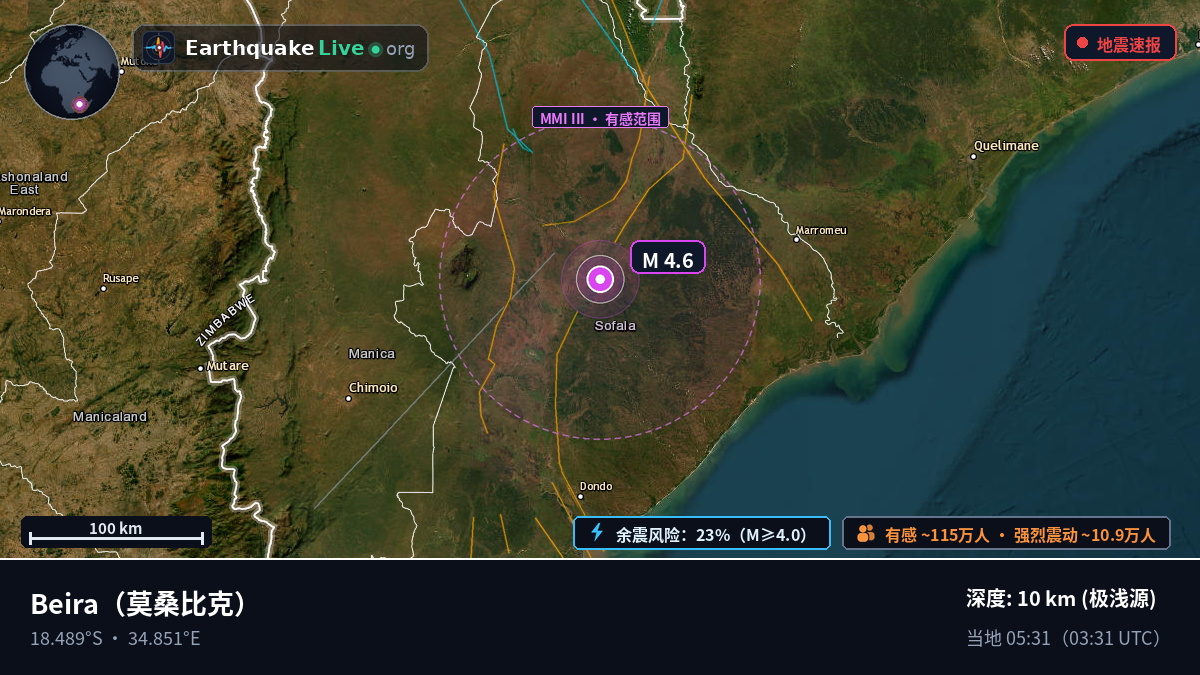Select the ZIMBABWE country label
Viewport: 1200px width, 675px height.
click(226, 320)
